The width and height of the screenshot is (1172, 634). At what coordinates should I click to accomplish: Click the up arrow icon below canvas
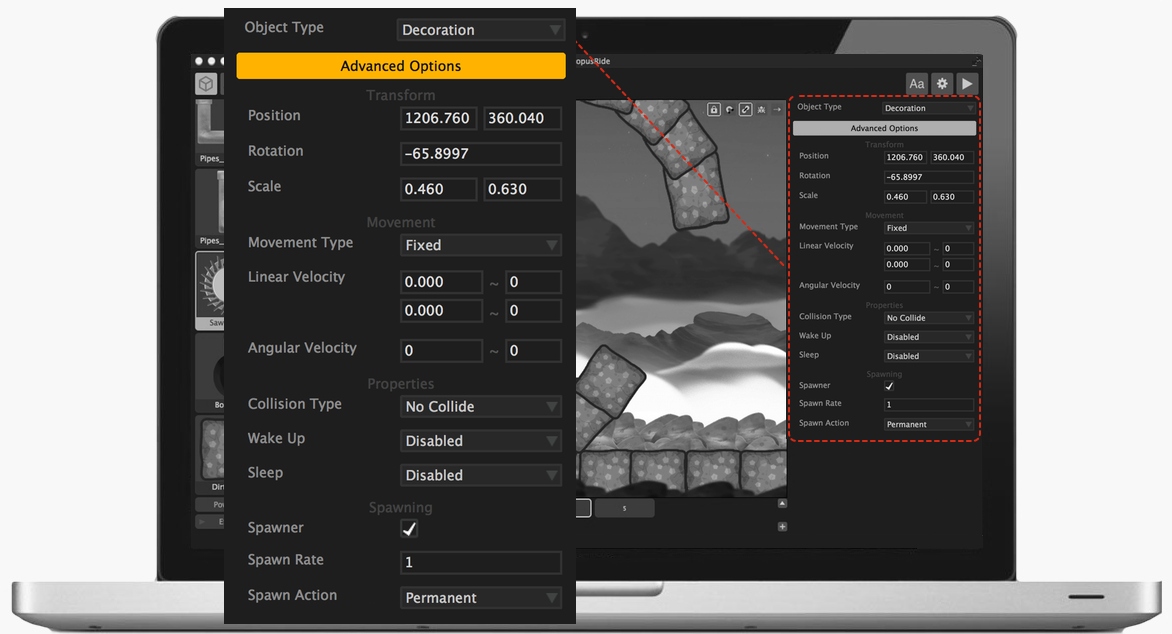[782, 504]
